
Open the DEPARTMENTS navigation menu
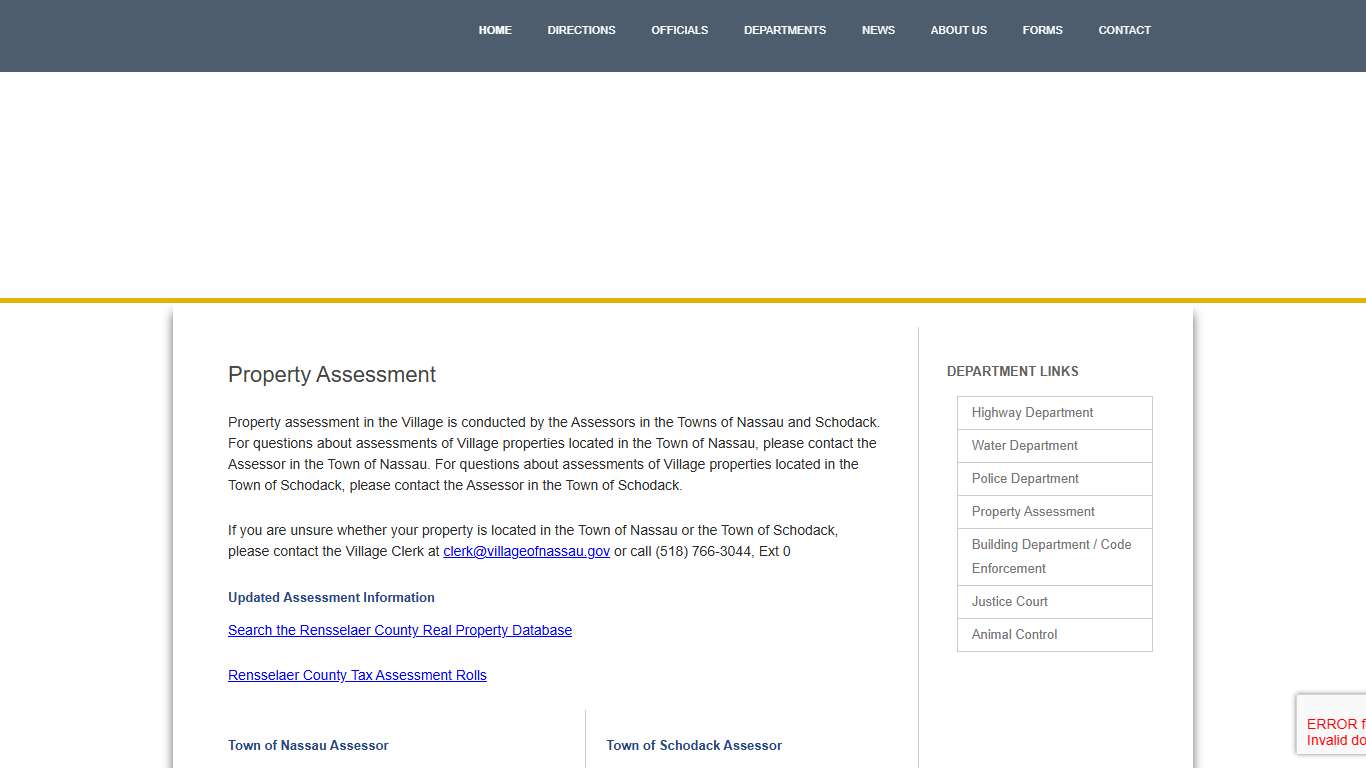point(785,30)
